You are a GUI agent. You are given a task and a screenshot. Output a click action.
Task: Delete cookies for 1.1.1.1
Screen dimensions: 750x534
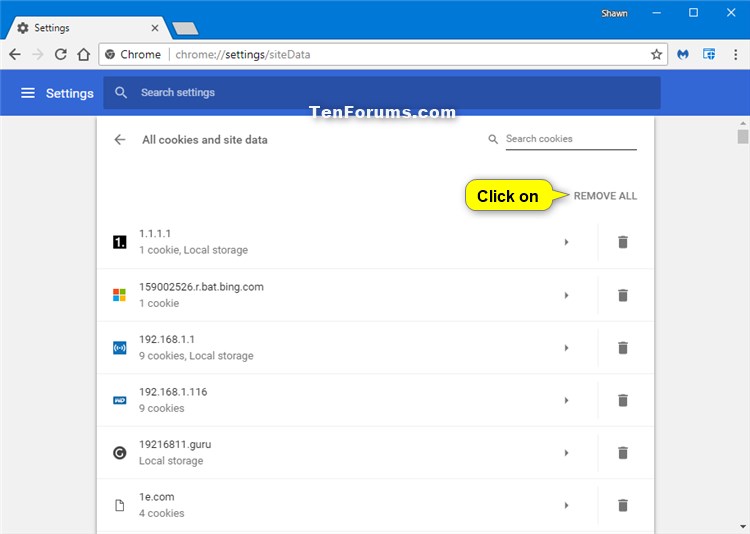pos(622,242)
